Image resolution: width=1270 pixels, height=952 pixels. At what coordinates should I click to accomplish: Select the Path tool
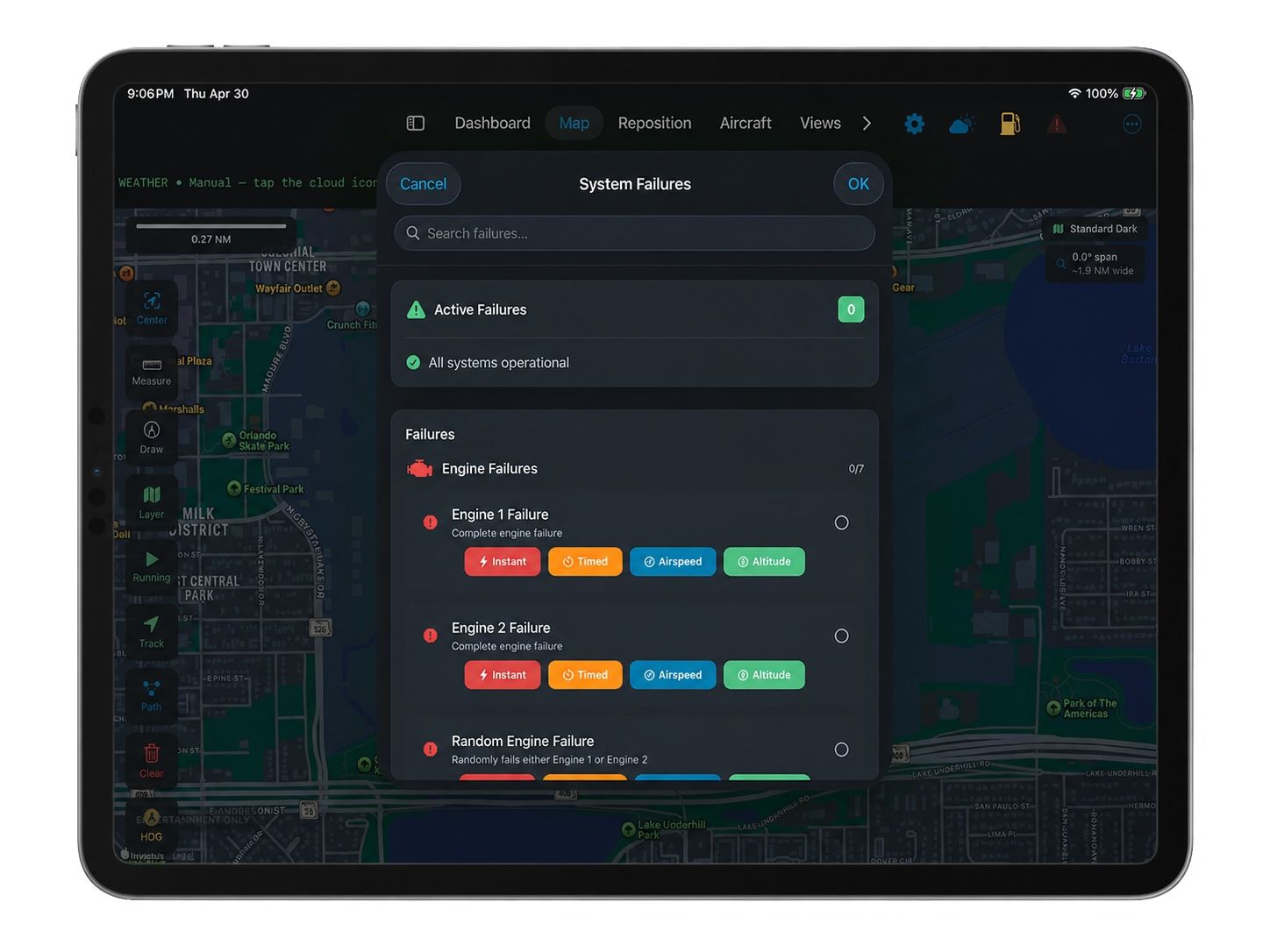pyautogui.click(x=152, y=696)
